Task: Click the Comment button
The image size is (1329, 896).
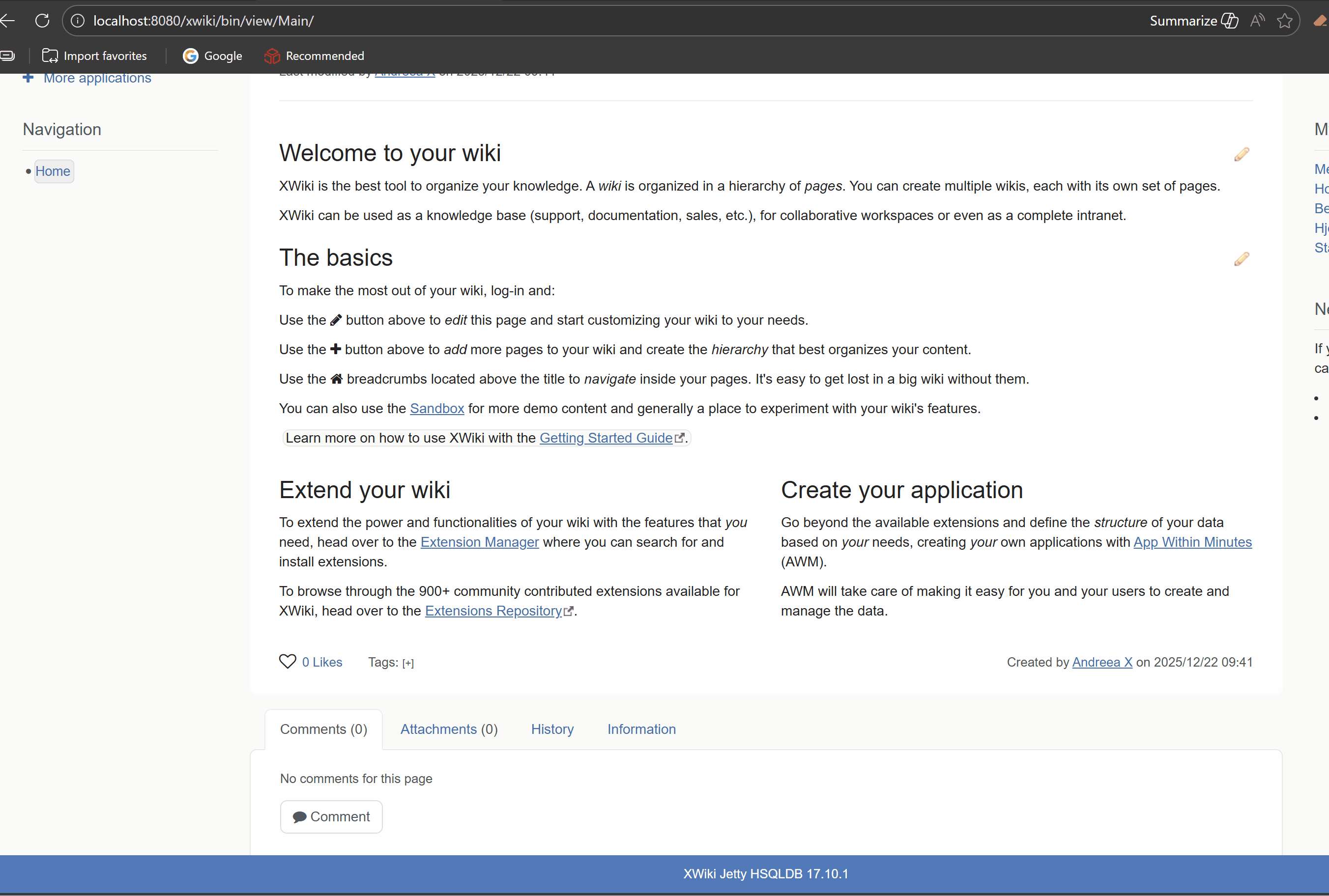Action: point(331,816)
